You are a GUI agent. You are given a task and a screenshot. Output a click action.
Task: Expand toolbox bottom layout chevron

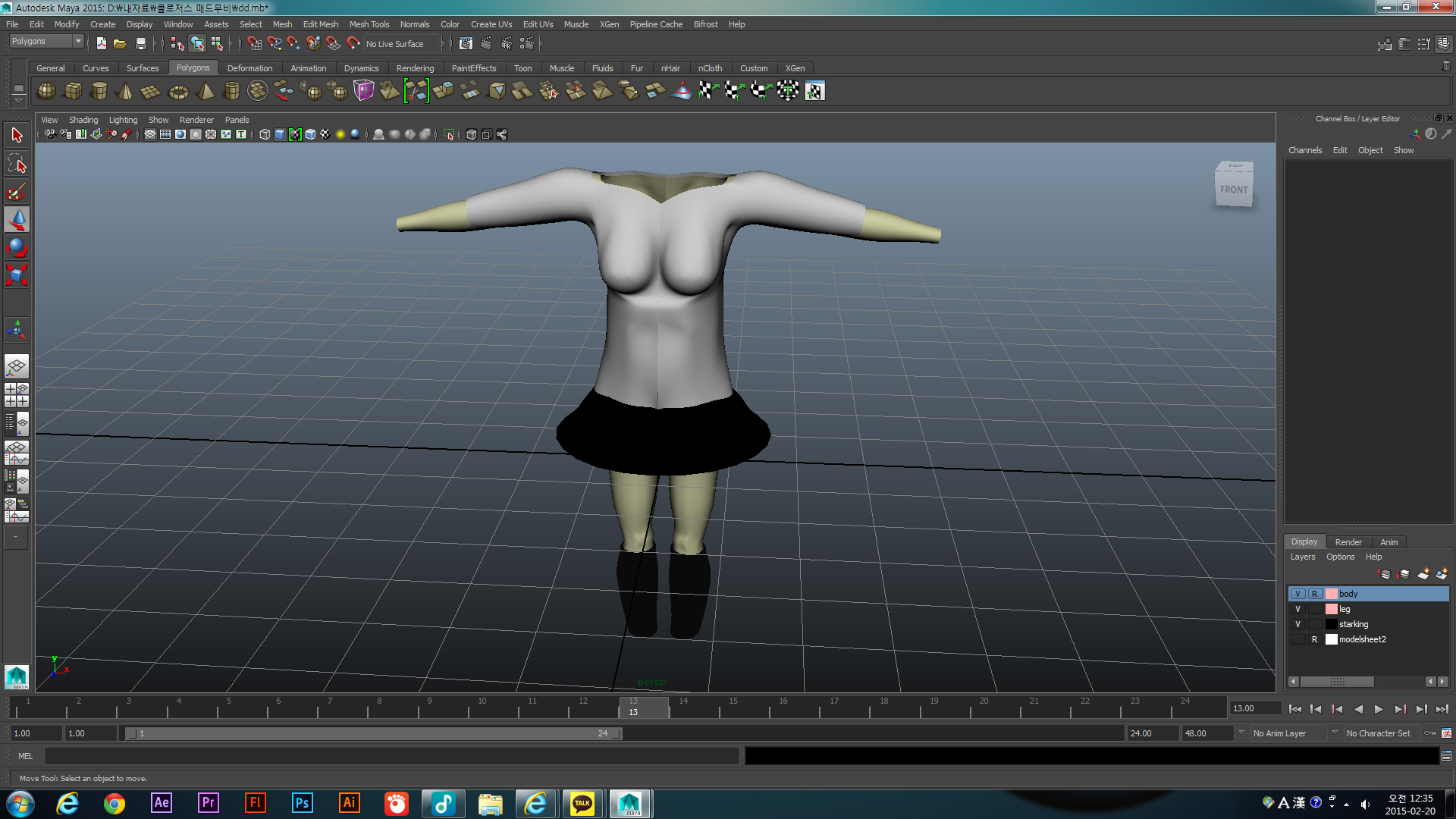tap(15, 537)
